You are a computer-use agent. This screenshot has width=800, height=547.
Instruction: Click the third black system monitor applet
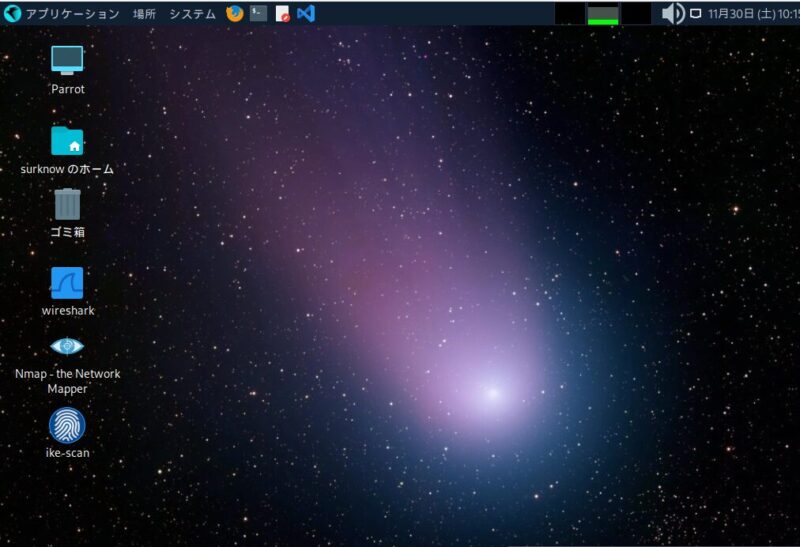636,14
